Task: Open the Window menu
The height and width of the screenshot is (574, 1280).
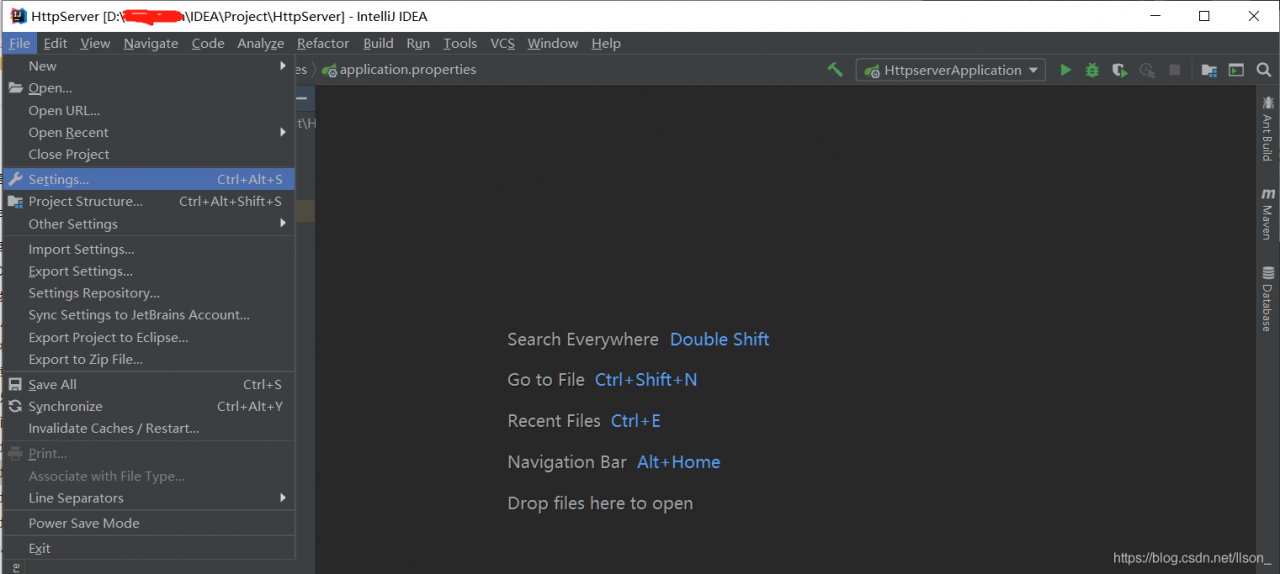Action: [552, 43]
